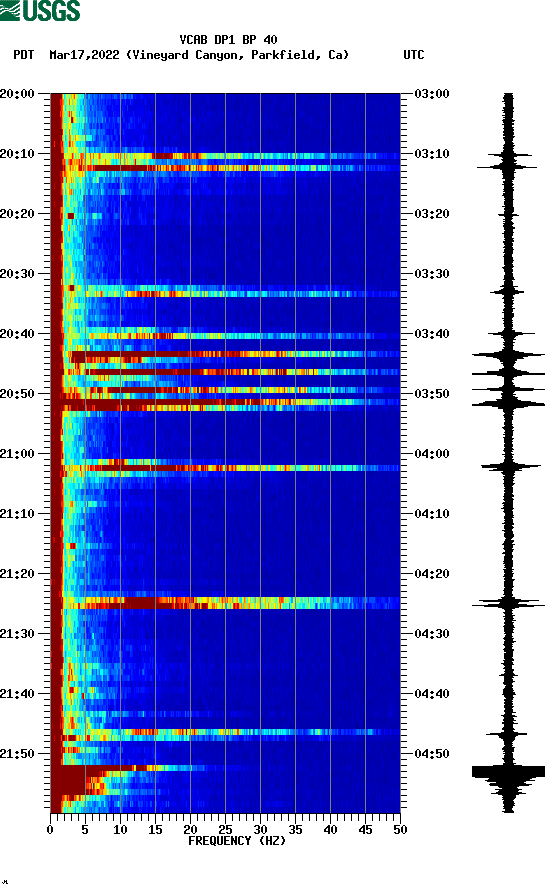The image size is (552, 893).
Task: Click the large seismogram burst near 04:52 UTC
Action: point(508,772)
